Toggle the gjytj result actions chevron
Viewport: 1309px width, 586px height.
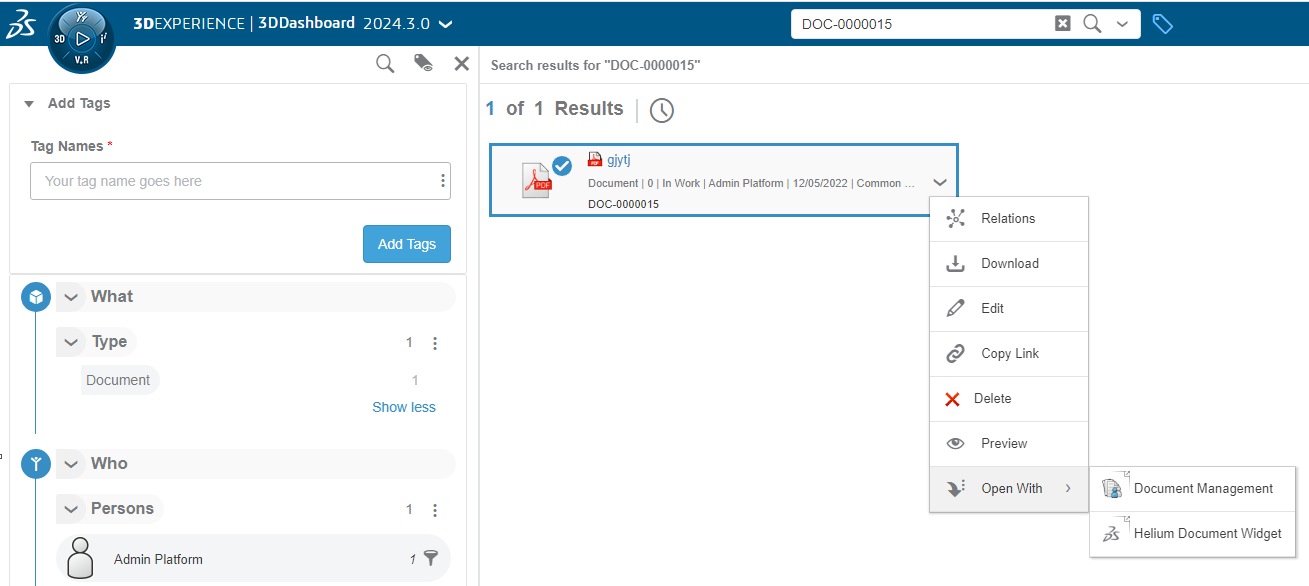939,183
